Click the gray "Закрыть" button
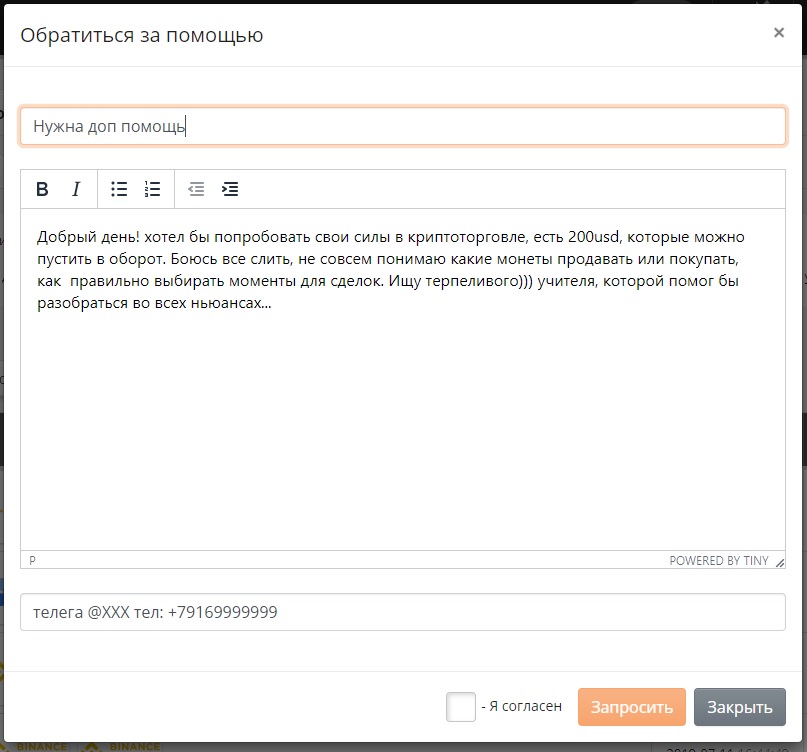Image resolution: width=807 pixels, height=752 pixels. (740, 707)
